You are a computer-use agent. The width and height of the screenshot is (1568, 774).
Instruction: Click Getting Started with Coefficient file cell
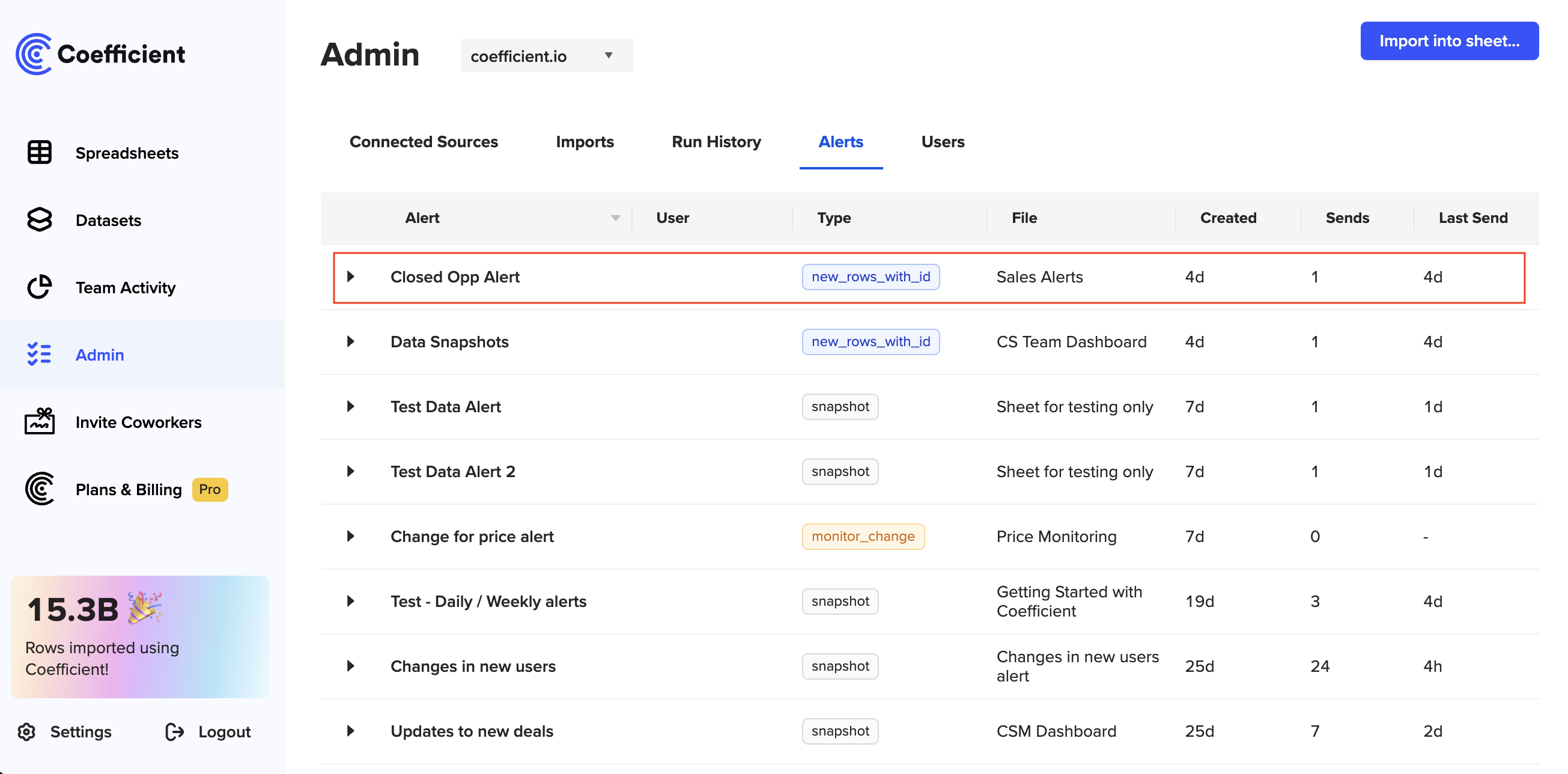tap(1069, 601)
